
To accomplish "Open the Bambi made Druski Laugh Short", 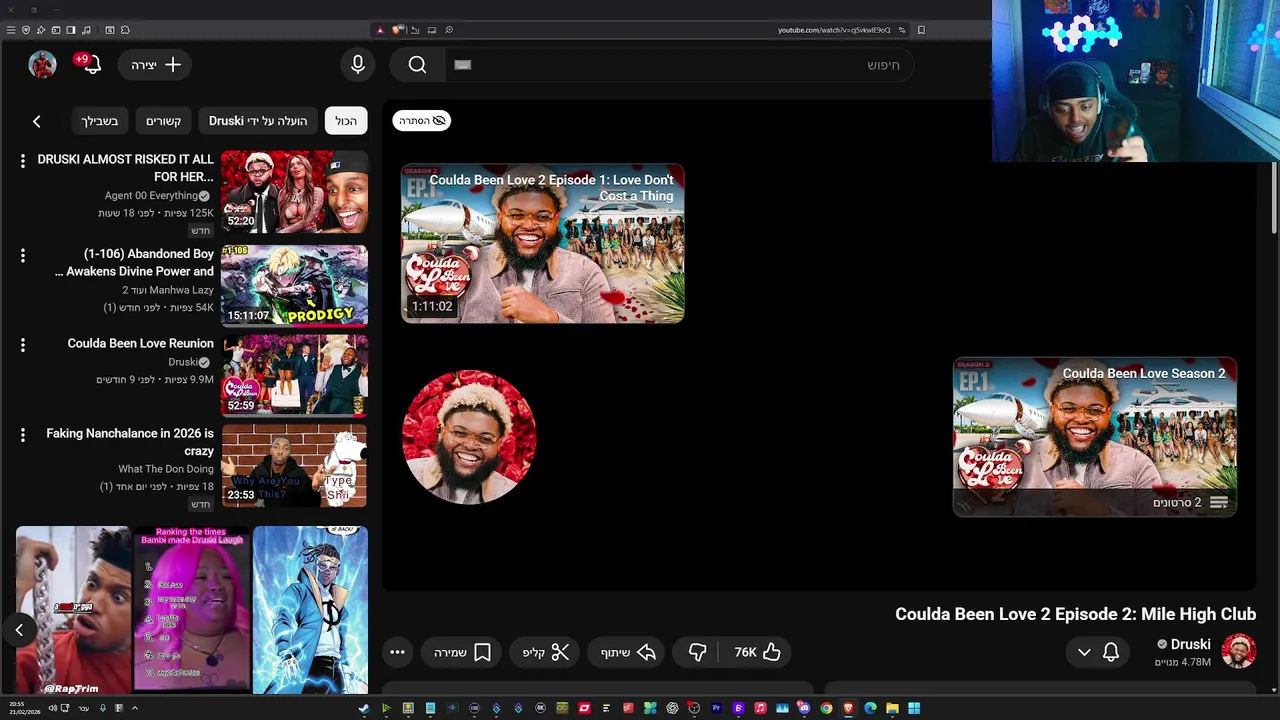I will pyautogui.click(x=191, y=610).
